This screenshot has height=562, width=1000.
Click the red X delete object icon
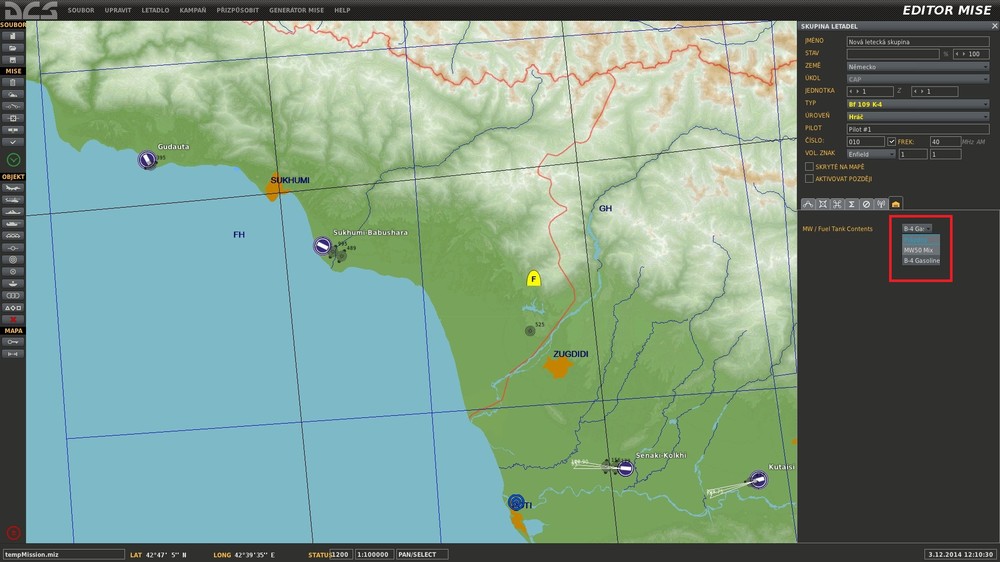(x=13, y=319)
